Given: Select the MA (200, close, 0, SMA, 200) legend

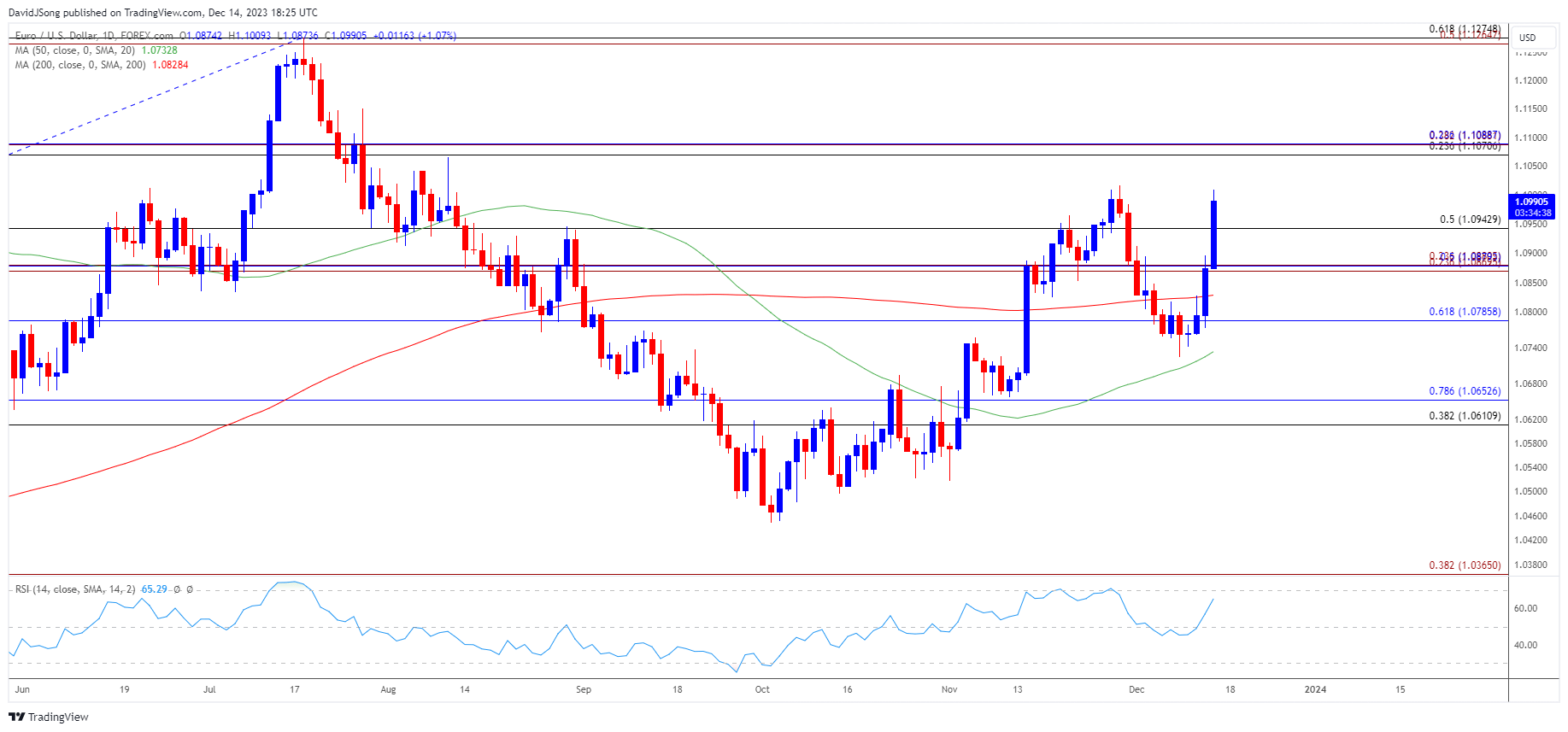Looking at the screenshot, I should tap(80, 65).
